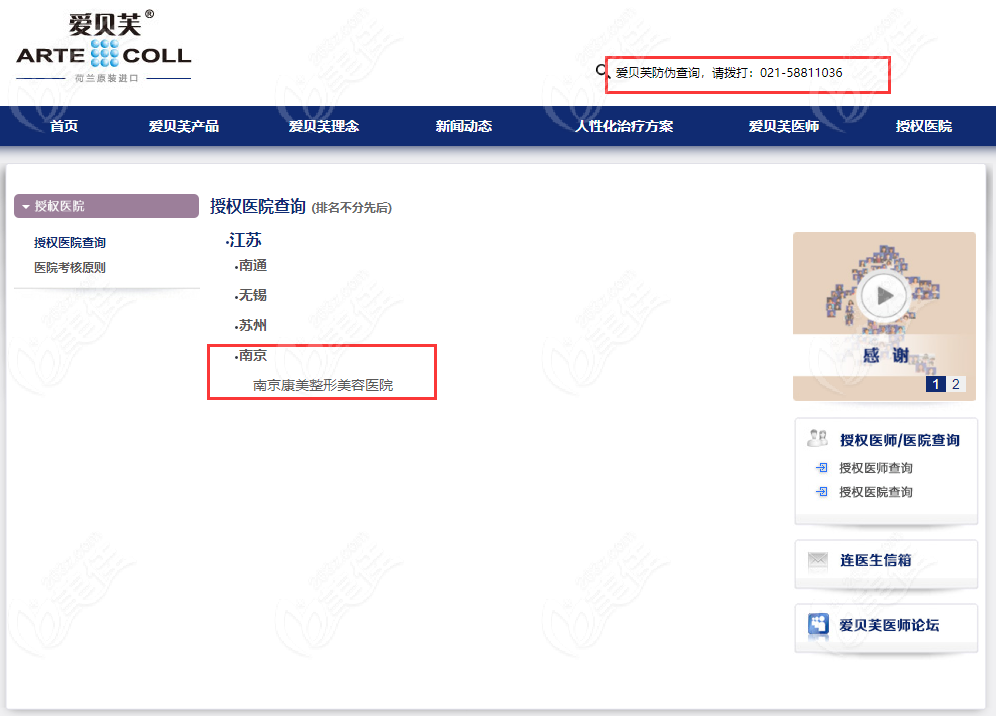This screenshot has height=716, width=996.
Task: Collapse the 授权医院 sidebar header
Action: [106, 206]
